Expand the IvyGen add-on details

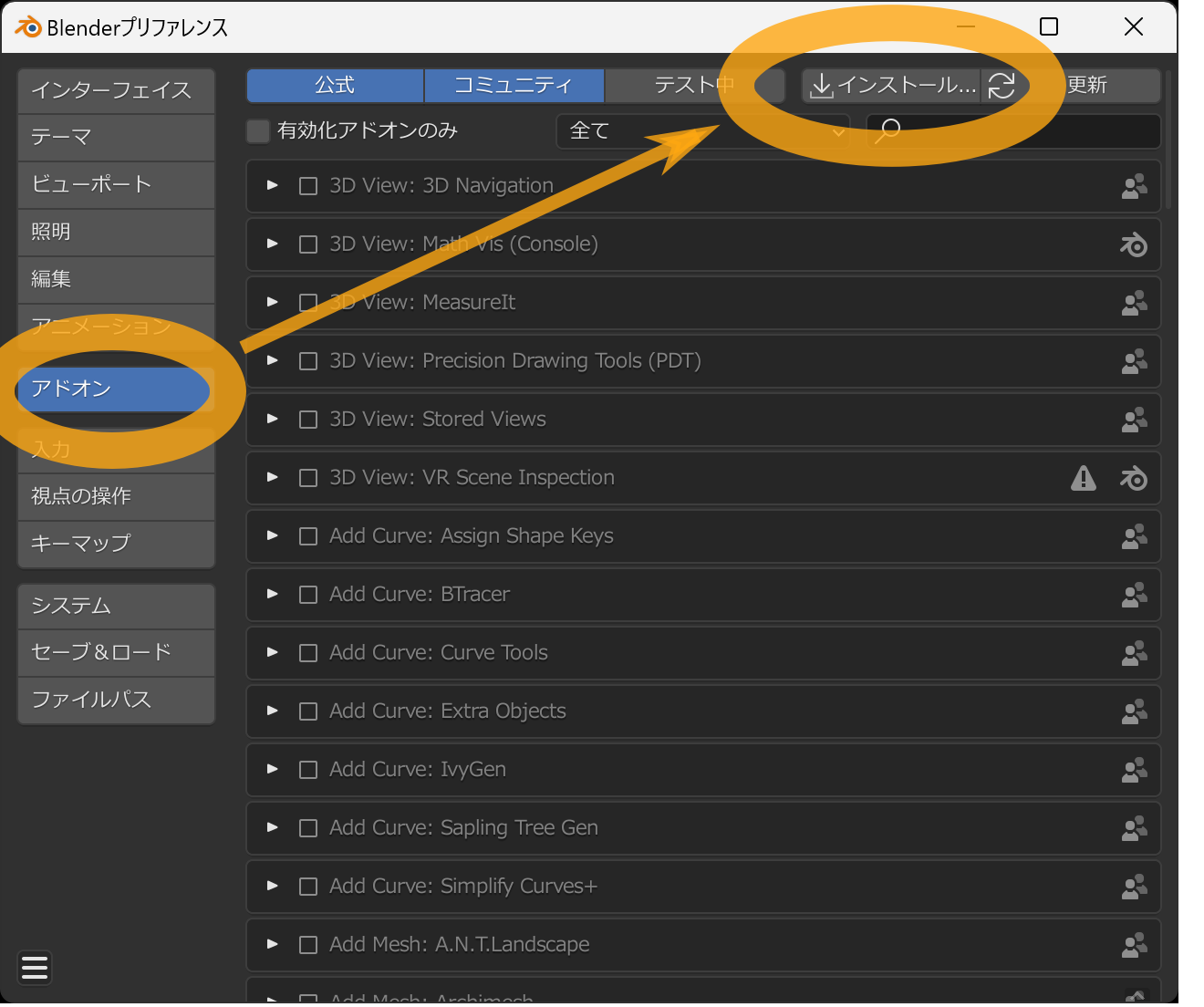tap(272, 769)
